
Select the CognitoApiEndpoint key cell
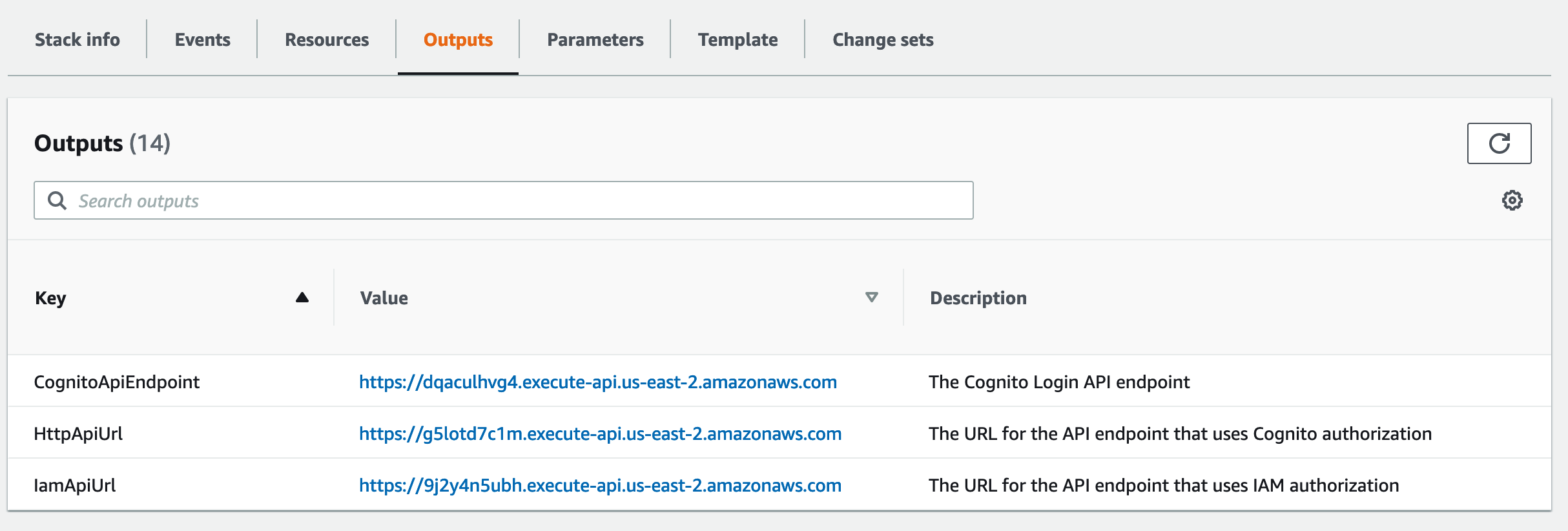pos(117,382)
